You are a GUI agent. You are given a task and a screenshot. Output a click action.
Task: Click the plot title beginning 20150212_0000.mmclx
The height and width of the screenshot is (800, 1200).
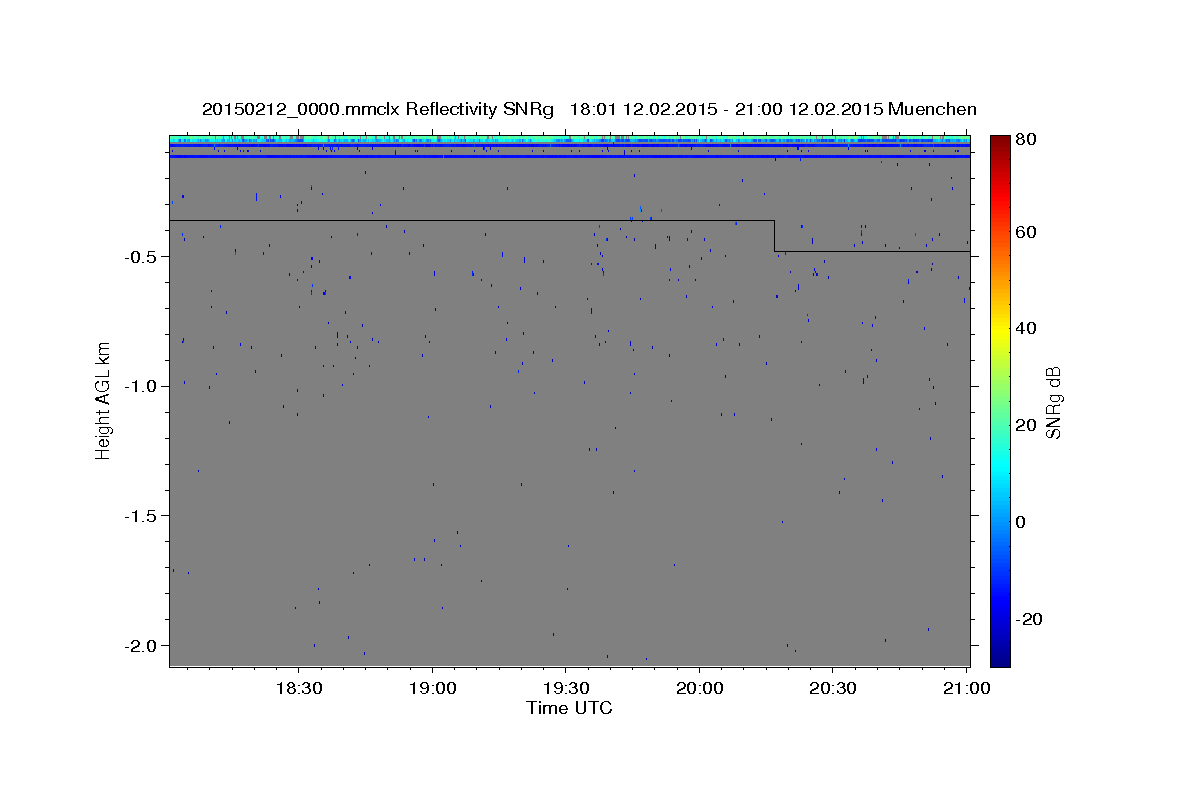589,109
